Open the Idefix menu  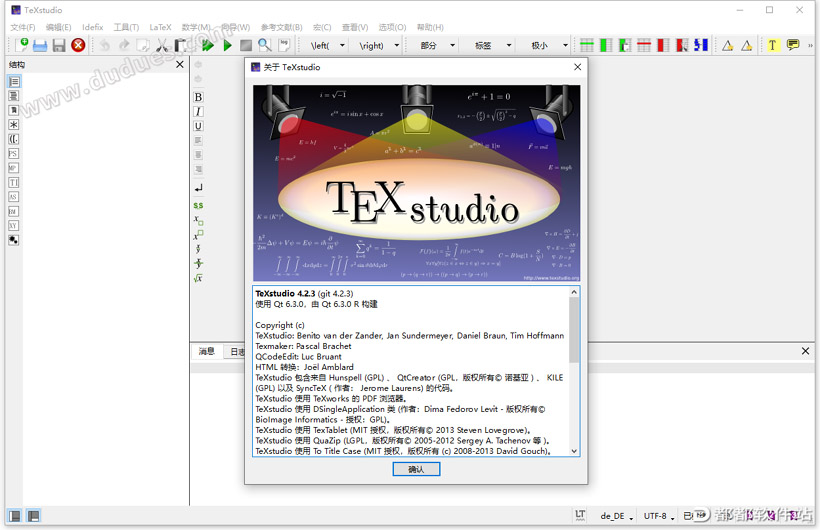point(93,27)
